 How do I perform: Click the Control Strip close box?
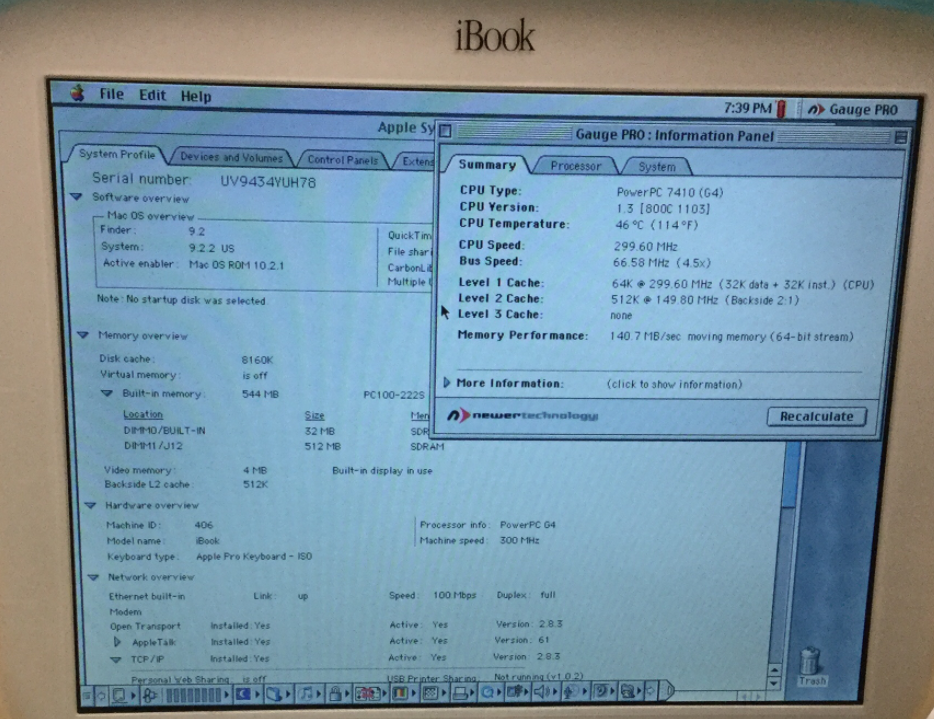[87, 694]
